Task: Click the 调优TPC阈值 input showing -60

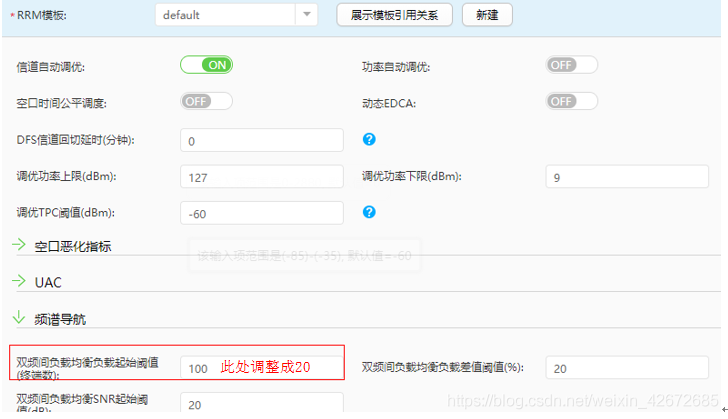Action: (262, 213)
